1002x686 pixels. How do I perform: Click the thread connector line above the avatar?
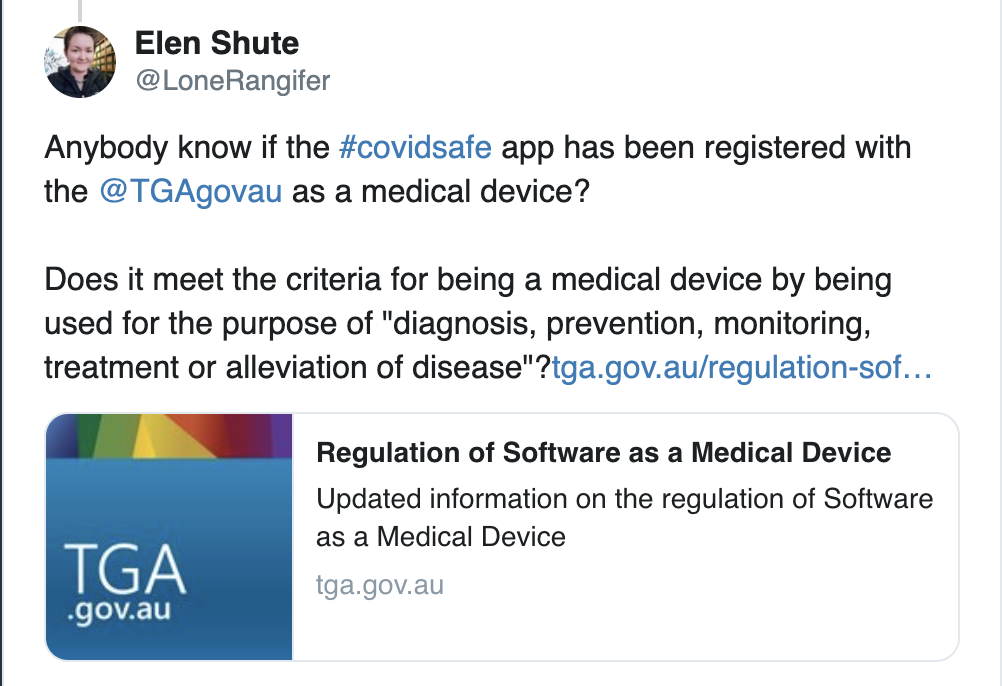coord(80,8)
